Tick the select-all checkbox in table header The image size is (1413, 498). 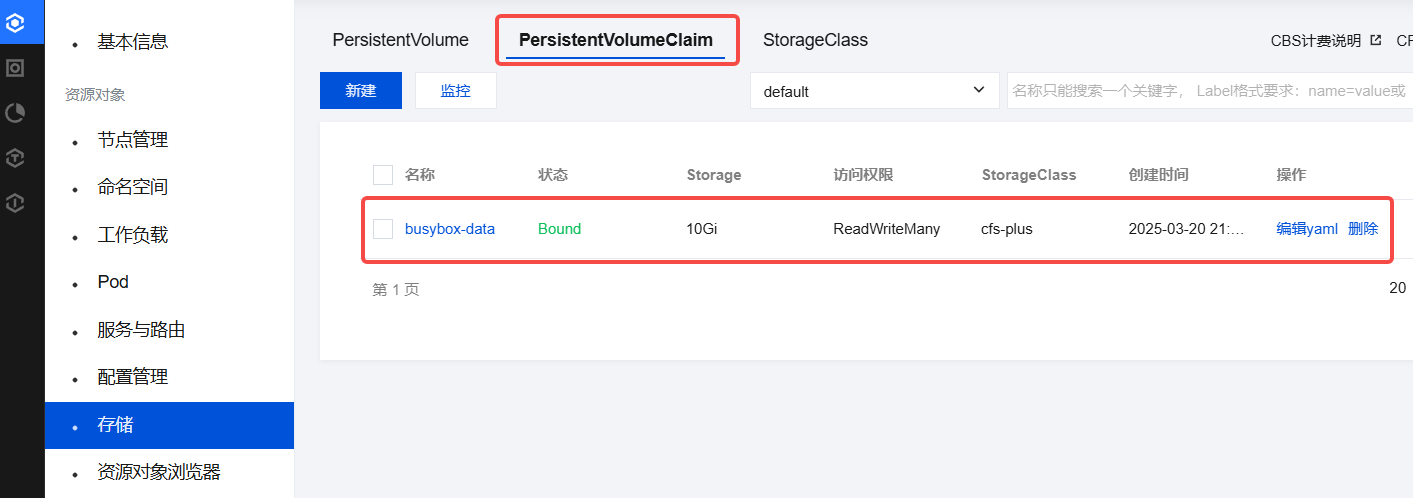coord(383,175)
